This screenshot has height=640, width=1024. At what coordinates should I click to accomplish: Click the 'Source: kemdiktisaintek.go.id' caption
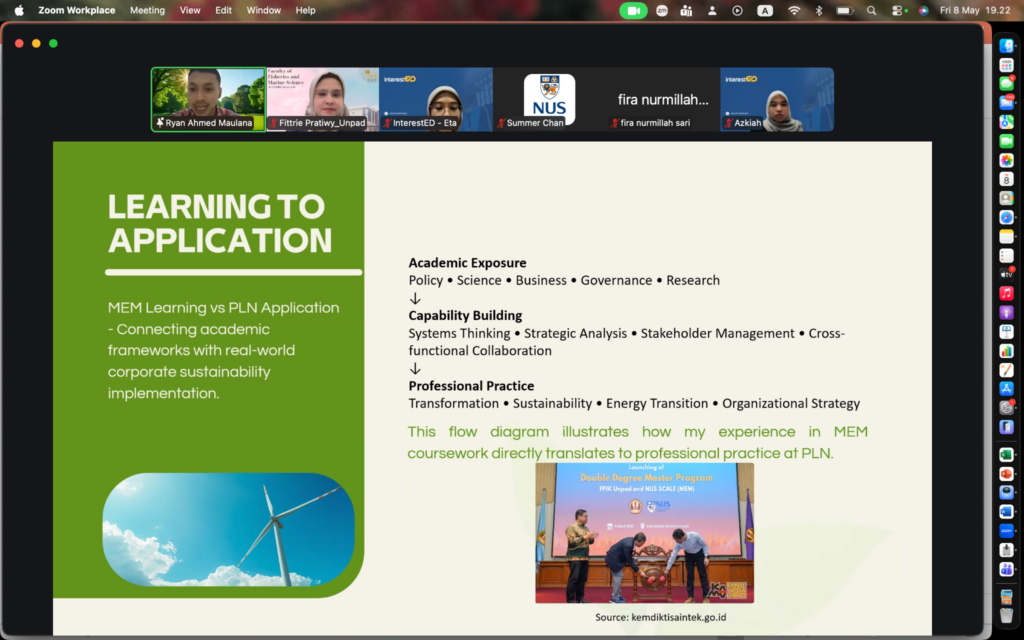(660, 617)
